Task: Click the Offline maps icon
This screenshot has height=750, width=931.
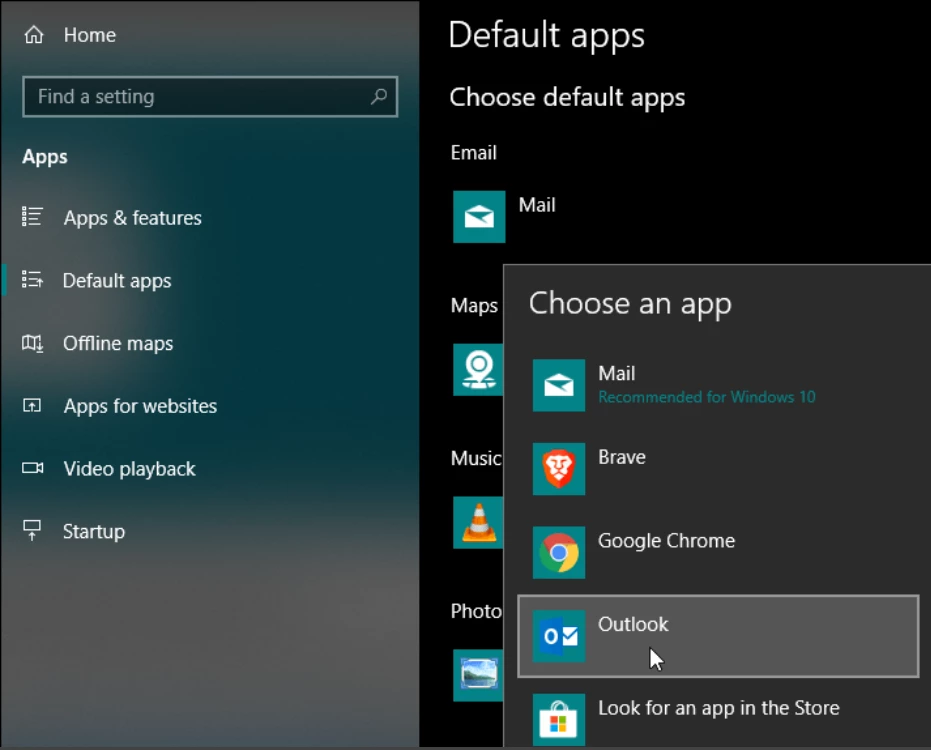Action: pyautogui.click(x=32, y=343)
